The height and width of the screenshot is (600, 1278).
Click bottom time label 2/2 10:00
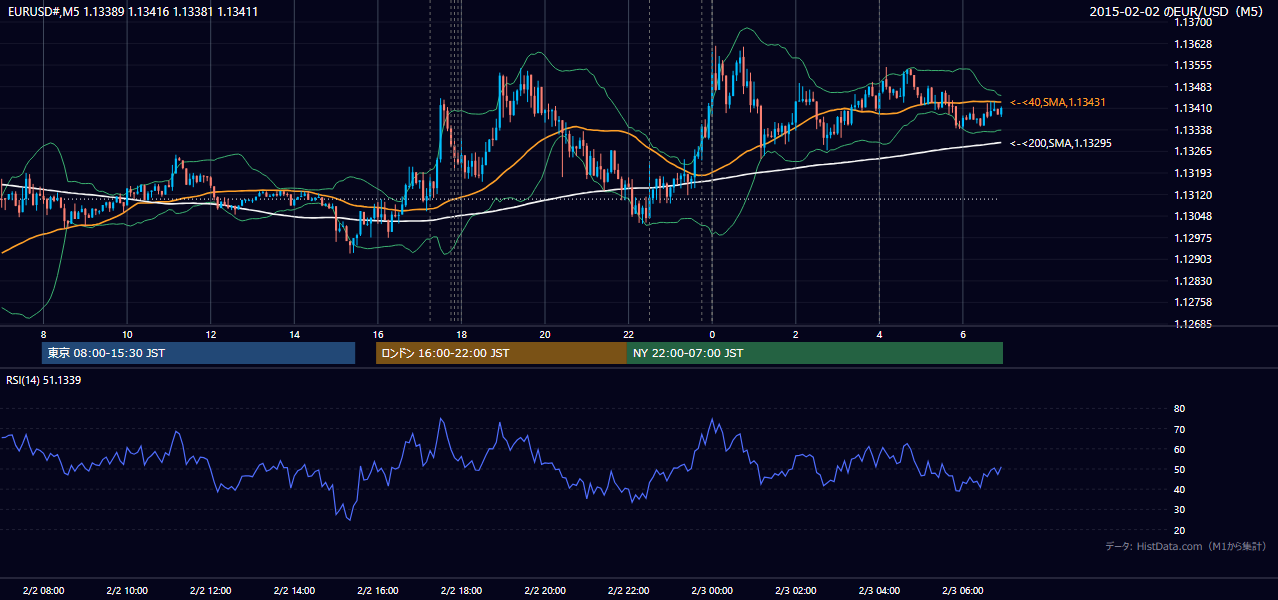tap(127, 590)
